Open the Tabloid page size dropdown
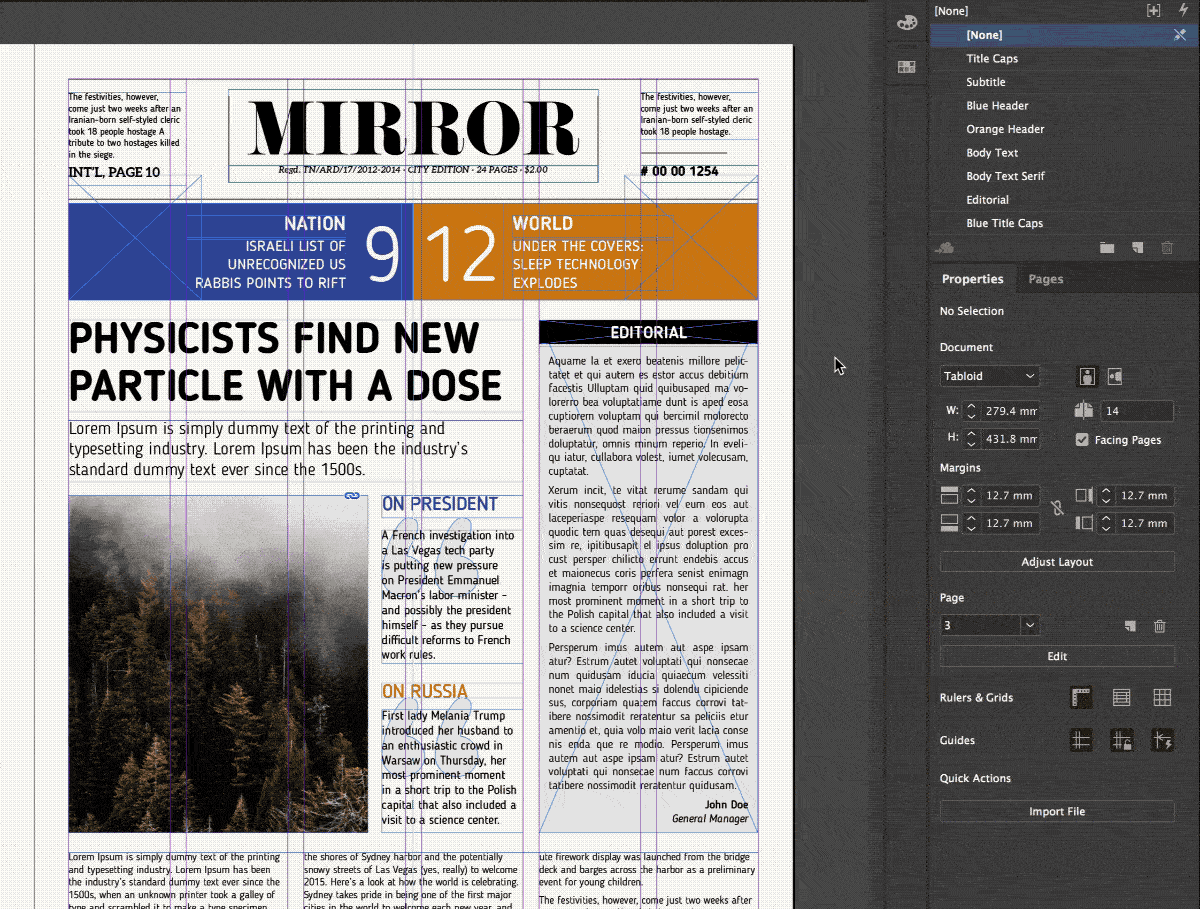Image resolution: width=1200 pixels, height=909 pixels. [x=989, y=377]
